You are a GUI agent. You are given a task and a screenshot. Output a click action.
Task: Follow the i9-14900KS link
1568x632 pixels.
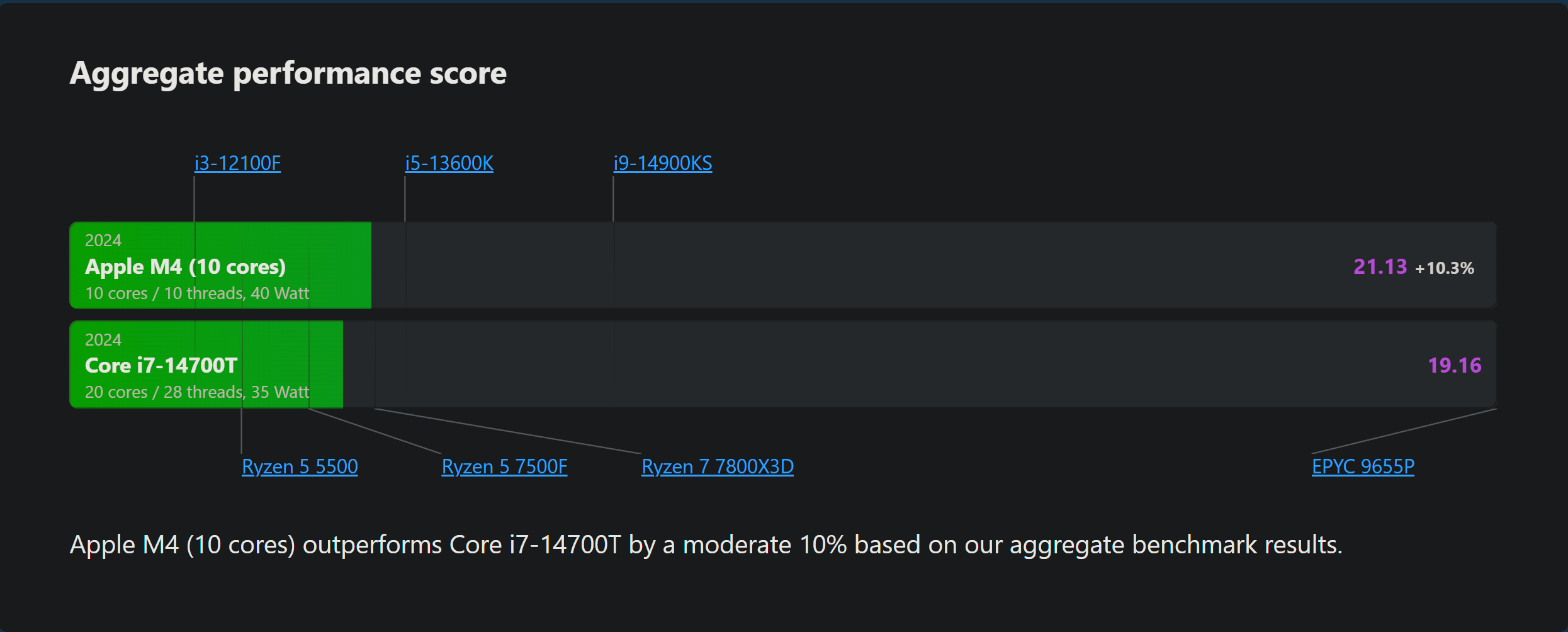pyautogui.click(x=662, y=163)
